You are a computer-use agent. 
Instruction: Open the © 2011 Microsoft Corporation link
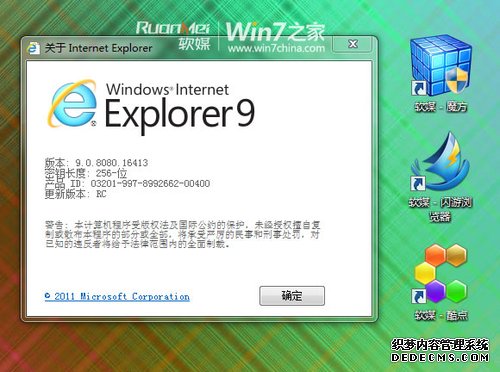click(x=117, y=296)
